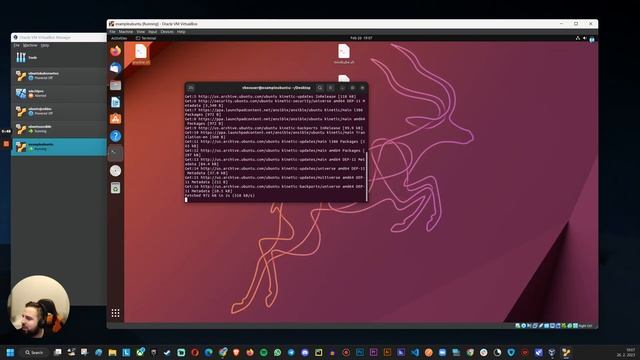Viewport: 640px width, 360px height.
Task: Open the Help menu of the VM window
Action: coord(181,31)
